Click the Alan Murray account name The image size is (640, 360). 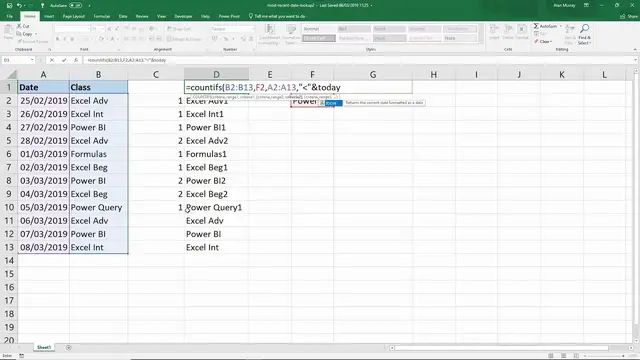tap(564, 6)
